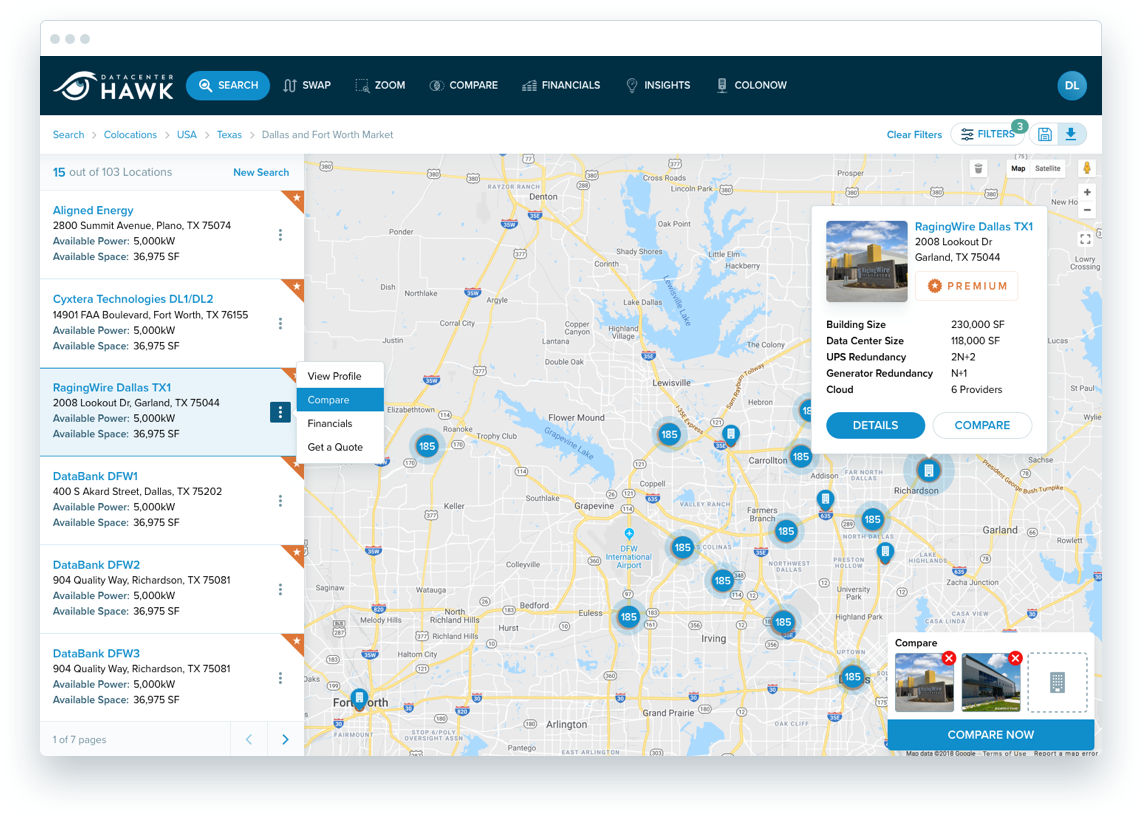
Task: Toggle fullscreen map view
Action: tap(1085, 239)
